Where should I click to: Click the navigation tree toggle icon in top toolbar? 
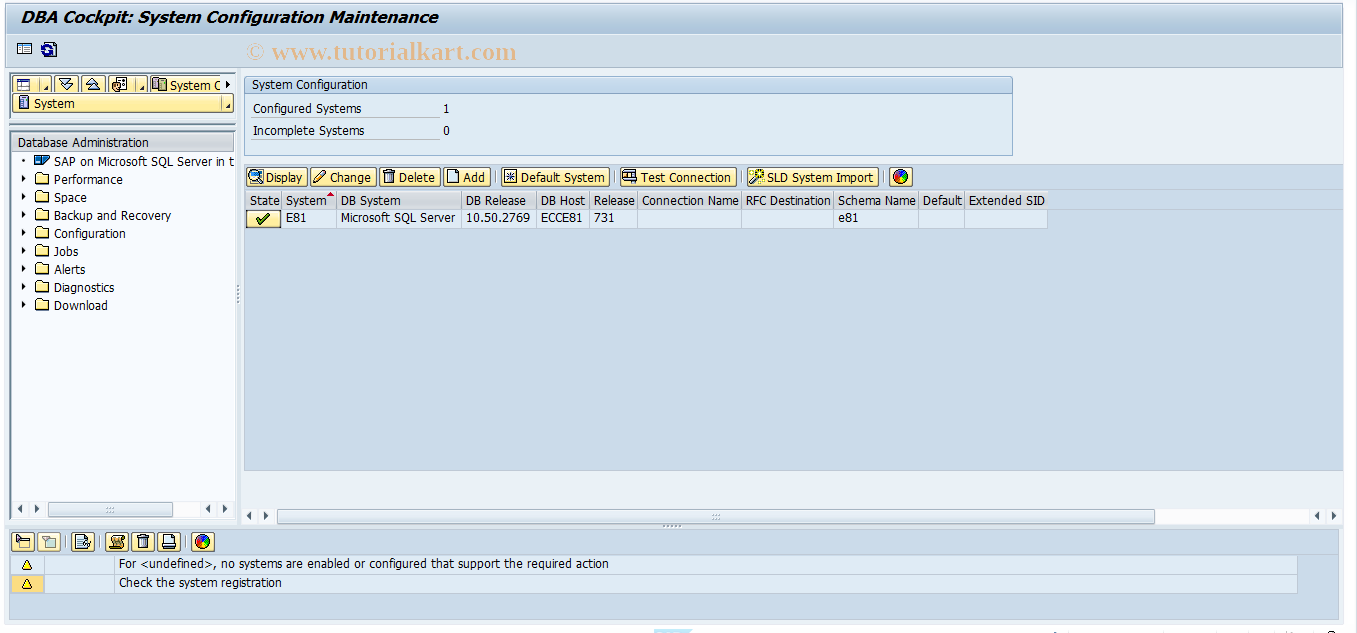(x=24, y=49)
